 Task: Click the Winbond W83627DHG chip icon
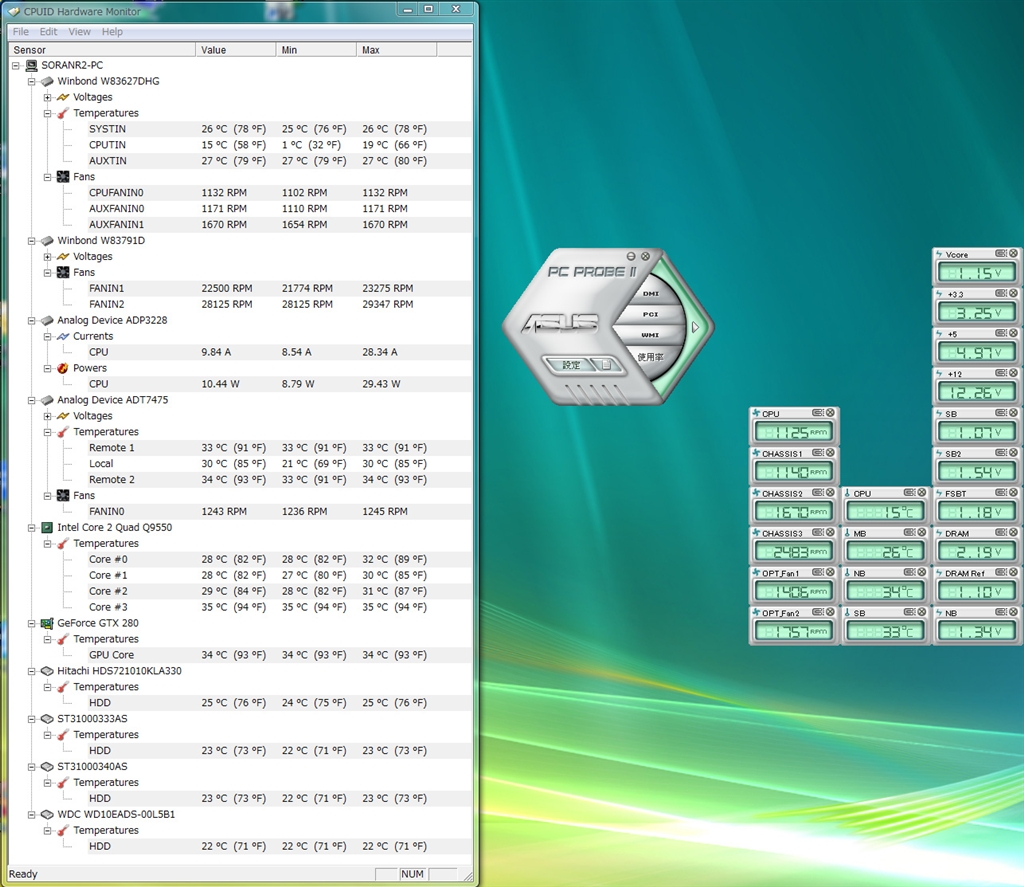click(x=47, y=82)
